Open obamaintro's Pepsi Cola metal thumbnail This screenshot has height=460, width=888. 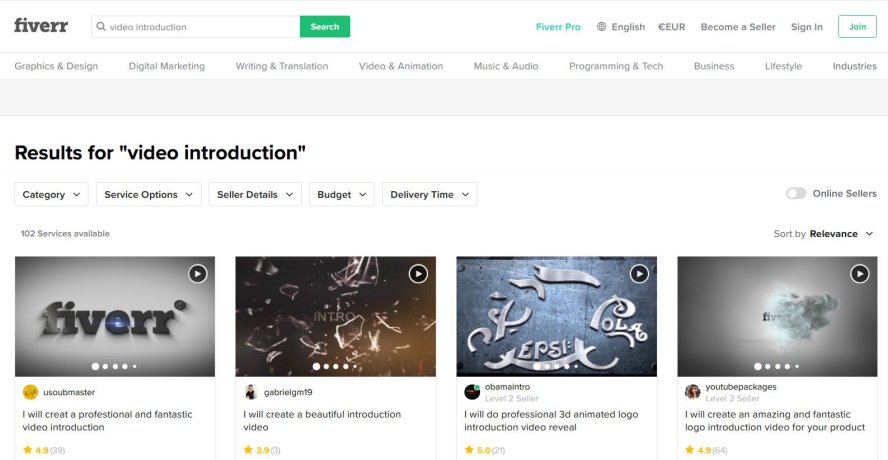557,317
